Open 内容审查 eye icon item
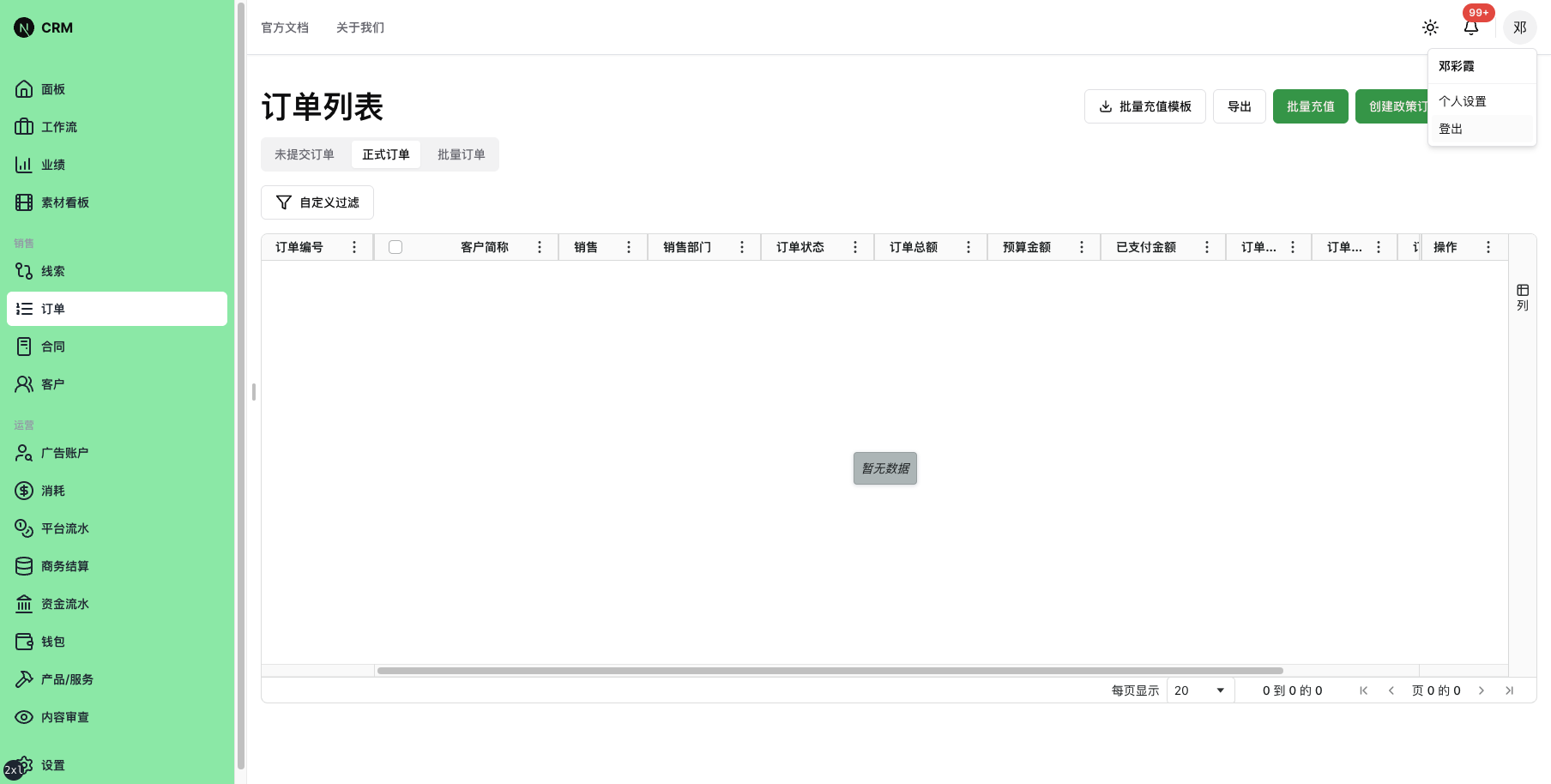Screen dimensions: 1551x784 [25, 717]
